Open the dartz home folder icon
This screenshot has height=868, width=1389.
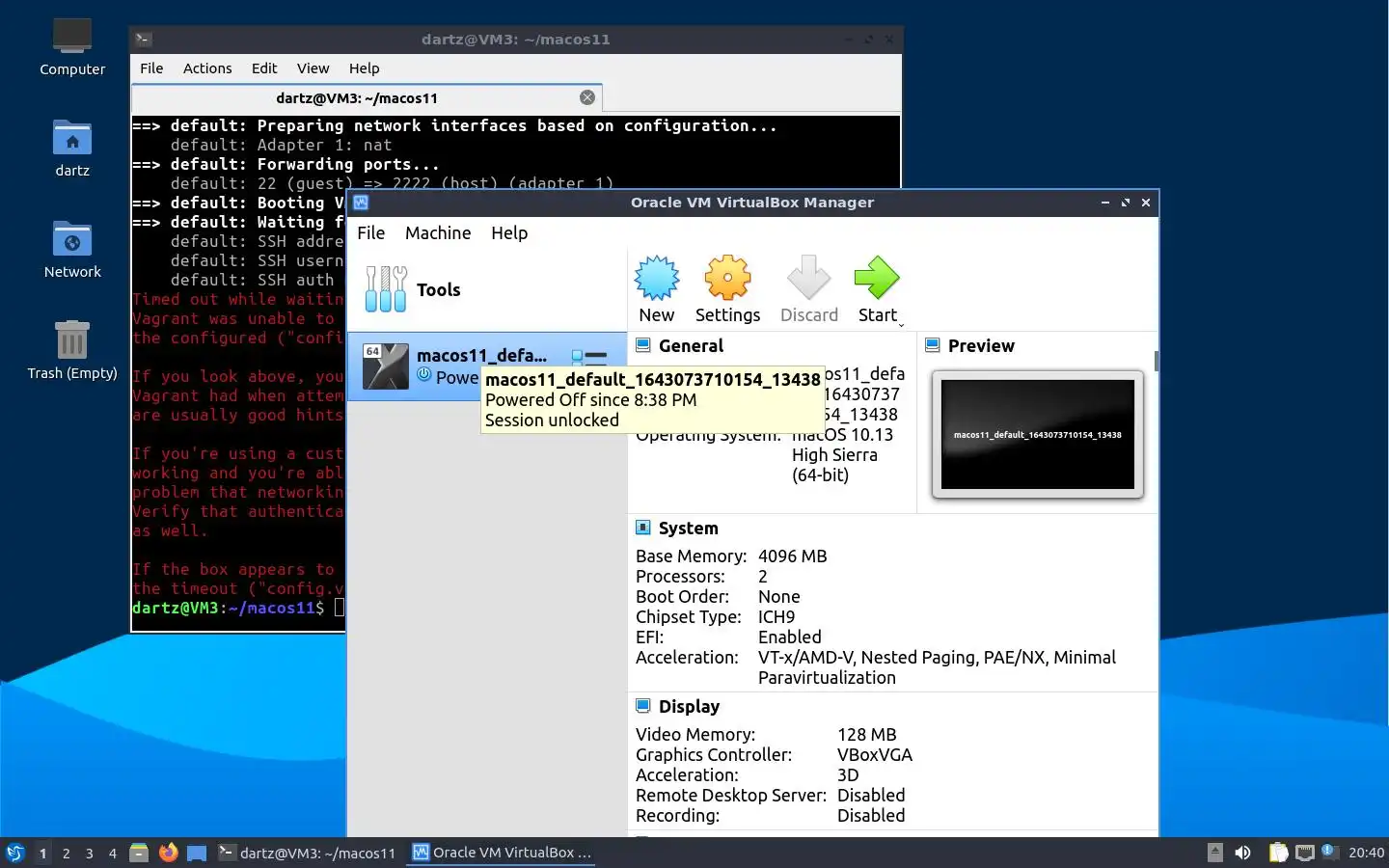72,148
